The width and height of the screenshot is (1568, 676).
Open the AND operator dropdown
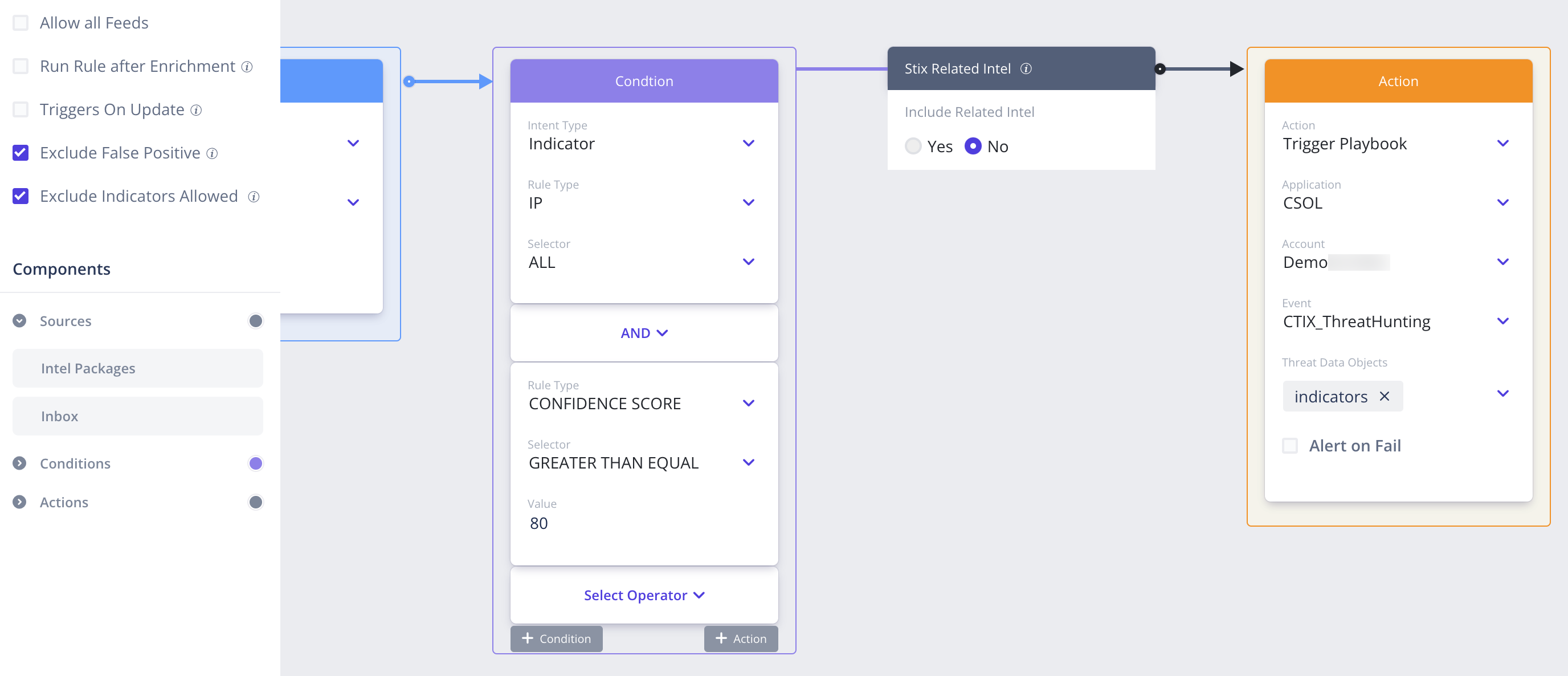point(644,333)
